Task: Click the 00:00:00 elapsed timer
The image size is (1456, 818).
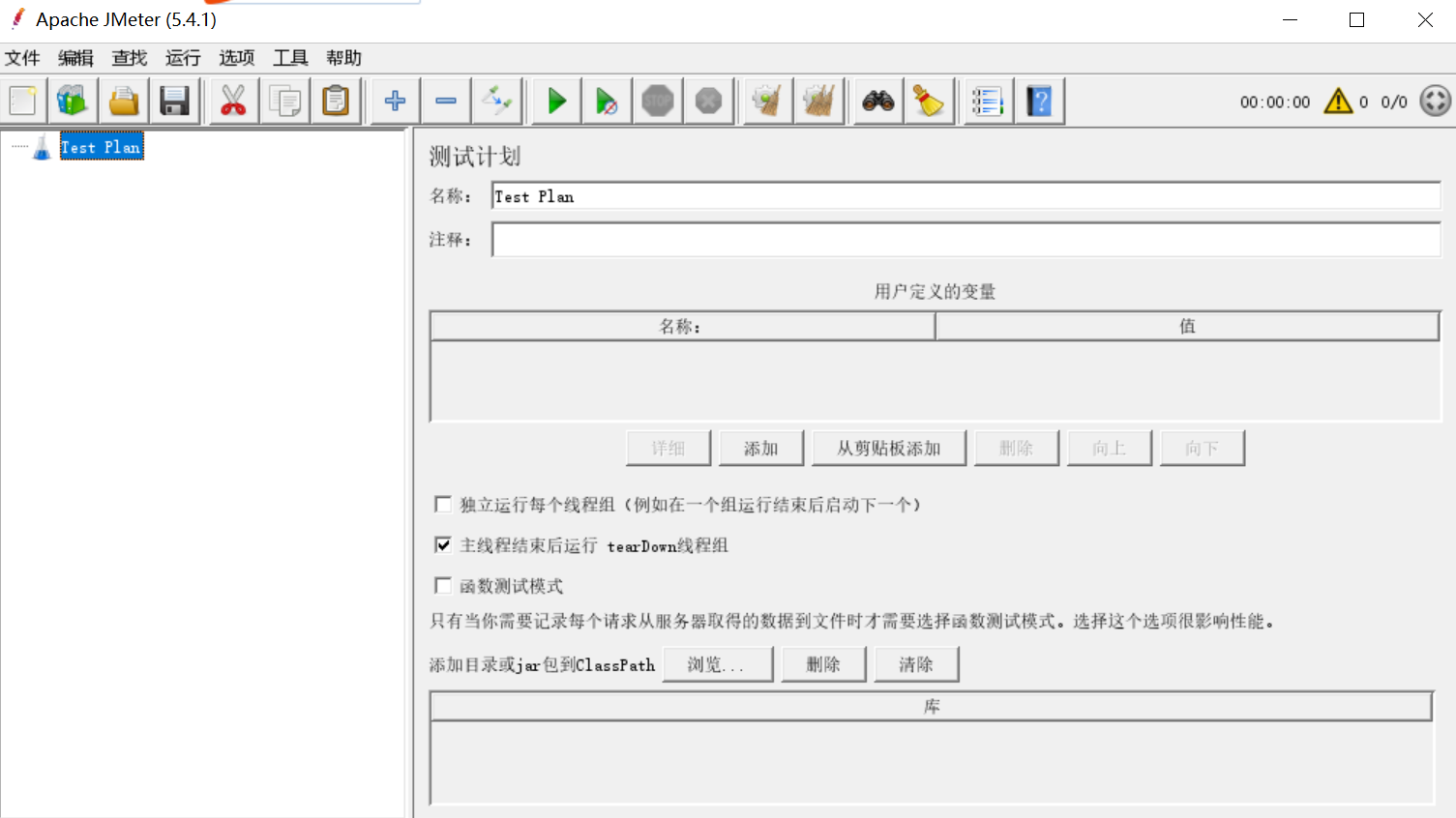Action: click(1275, 102)
